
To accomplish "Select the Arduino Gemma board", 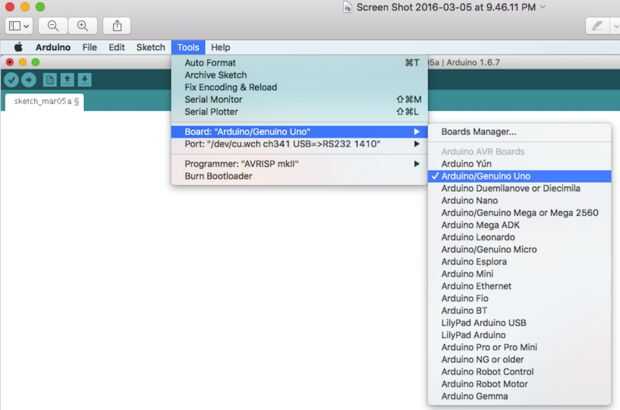I will pyautogui.click(x=520, y=397).
